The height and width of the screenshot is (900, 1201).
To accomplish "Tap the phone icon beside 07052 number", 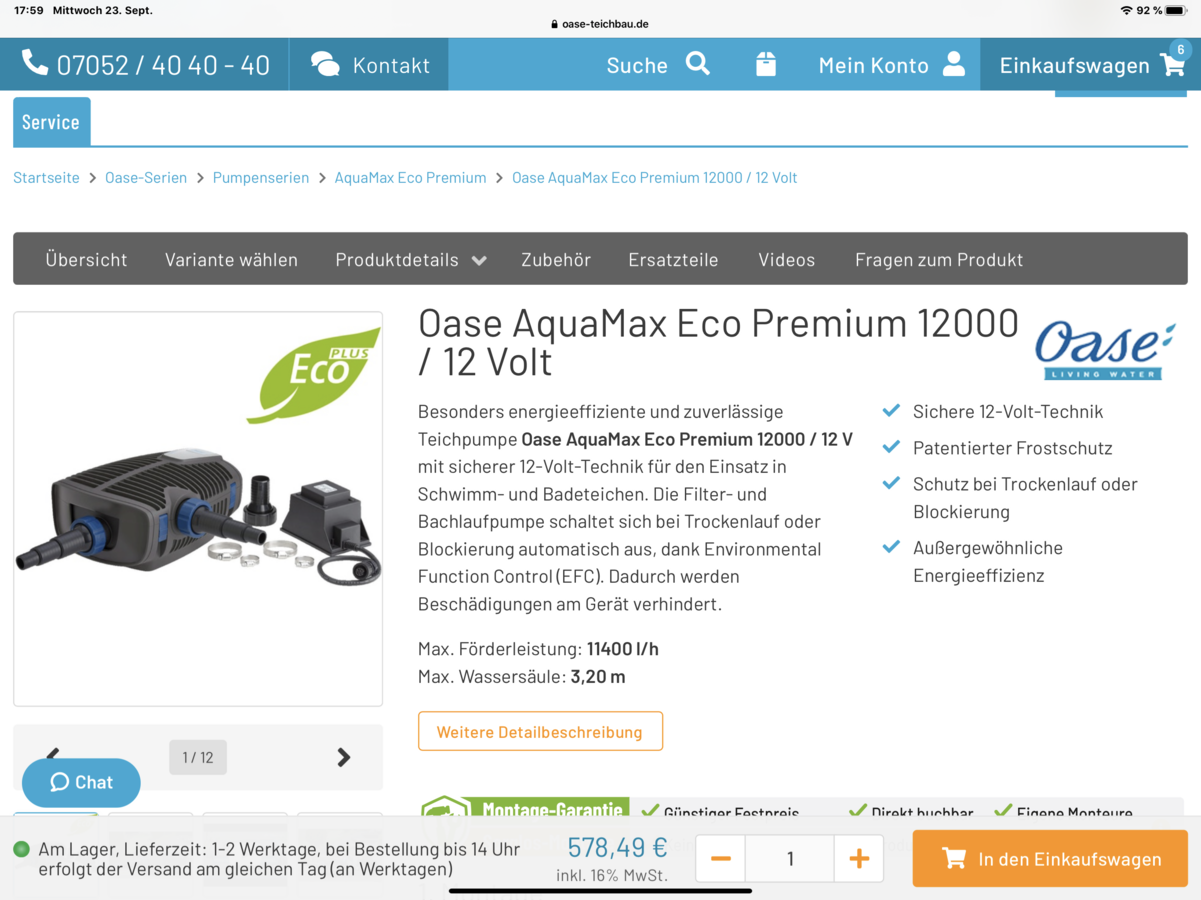I will click(35, 64).
